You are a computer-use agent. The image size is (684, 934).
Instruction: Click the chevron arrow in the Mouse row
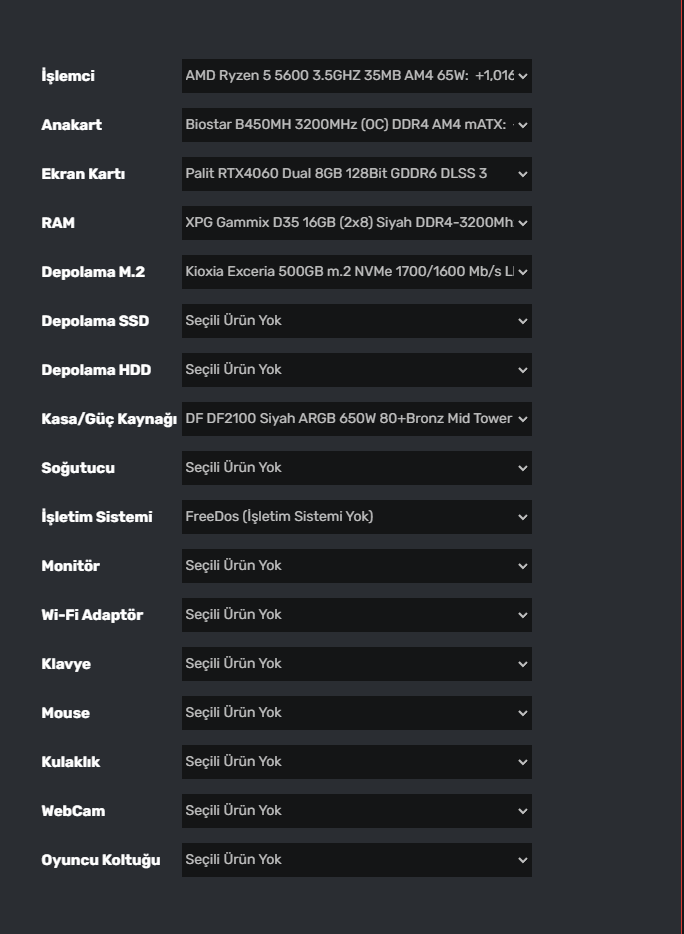[x=522, y=713]
